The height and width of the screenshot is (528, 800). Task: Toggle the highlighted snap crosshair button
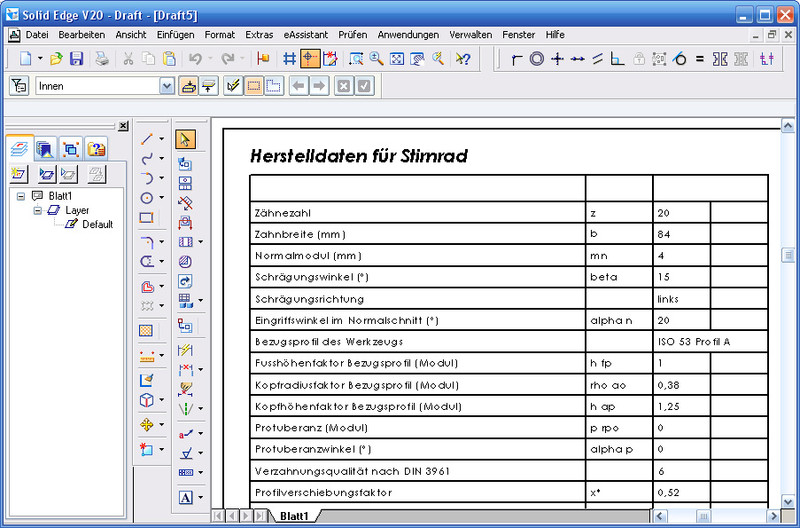click(x=311, y=59)
